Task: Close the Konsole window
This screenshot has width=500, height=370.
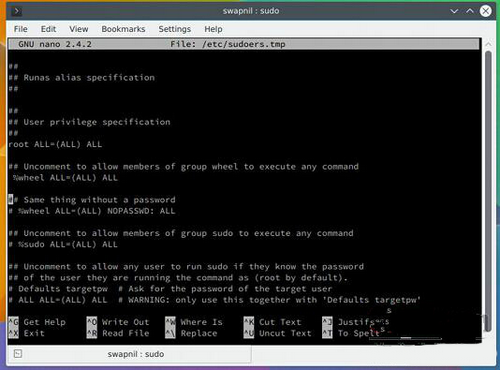Action: [x=486, y=11]
